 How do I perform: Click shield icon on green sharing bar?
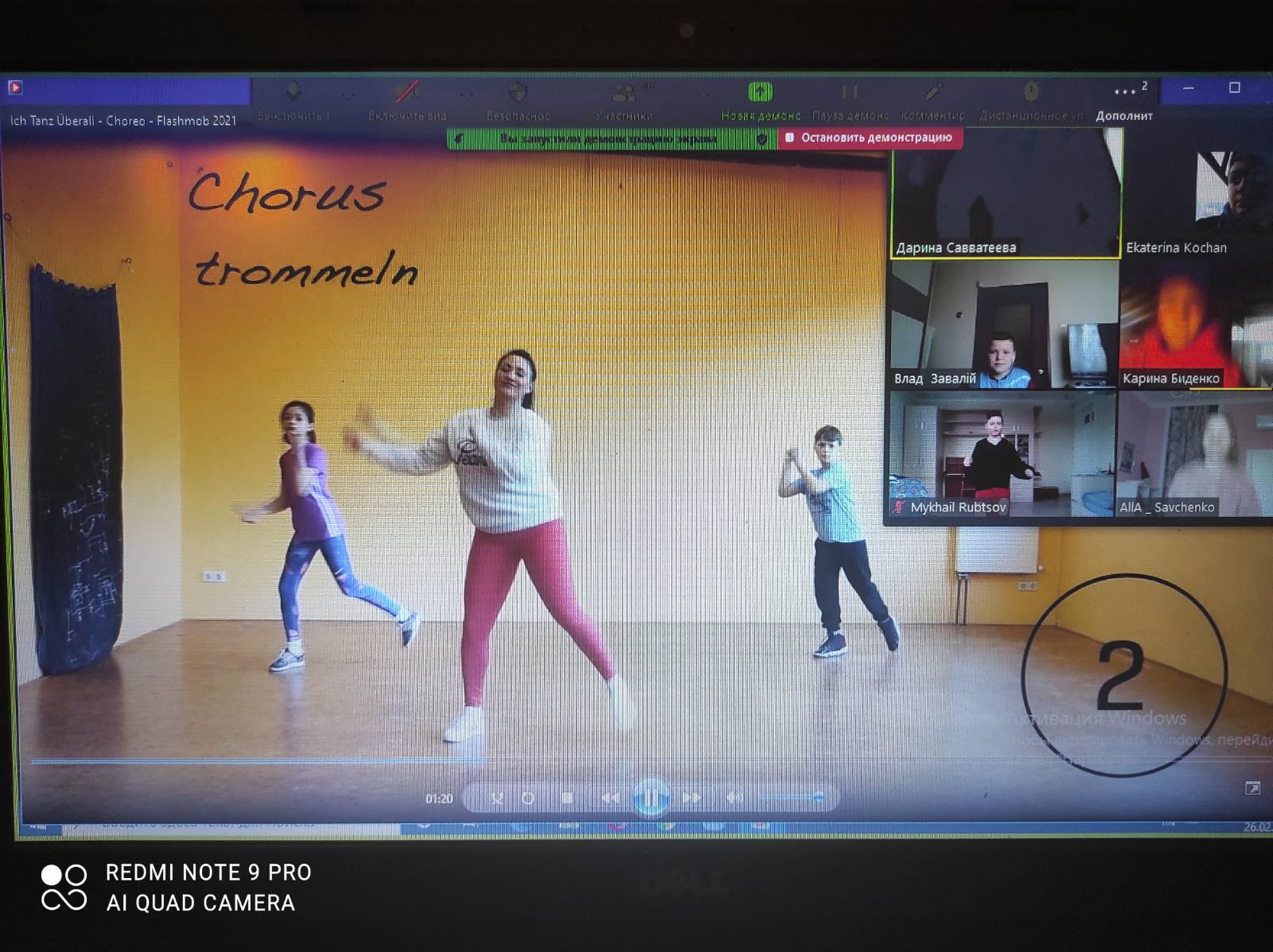[762, 139]
